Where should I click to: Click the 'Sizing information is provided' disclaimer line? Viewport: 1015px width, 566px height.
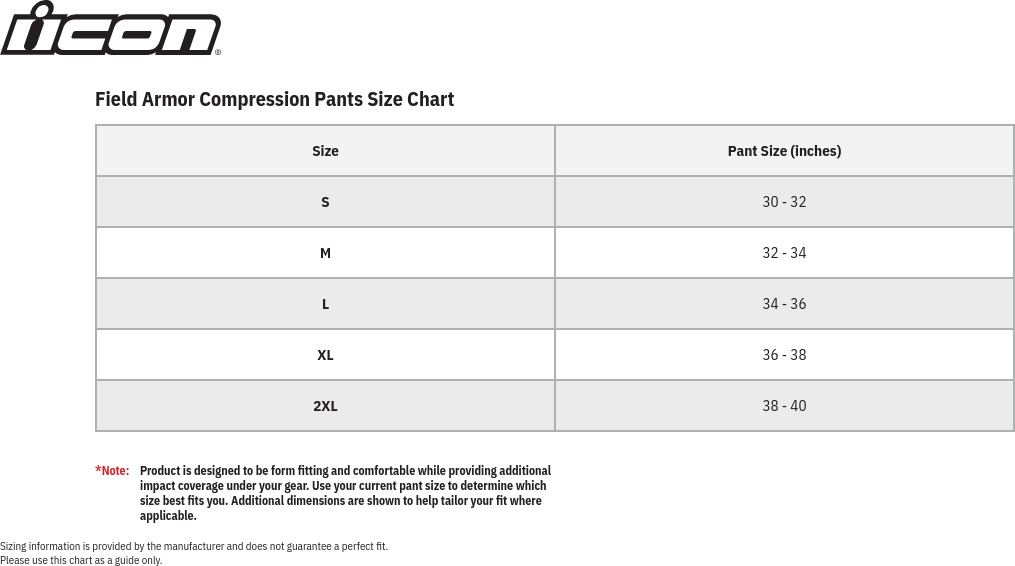tap(194, 546)
